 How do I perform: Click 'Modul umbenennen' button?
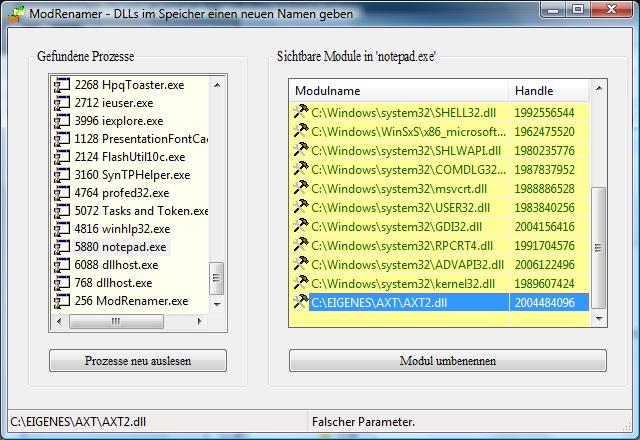click(448, 361)
